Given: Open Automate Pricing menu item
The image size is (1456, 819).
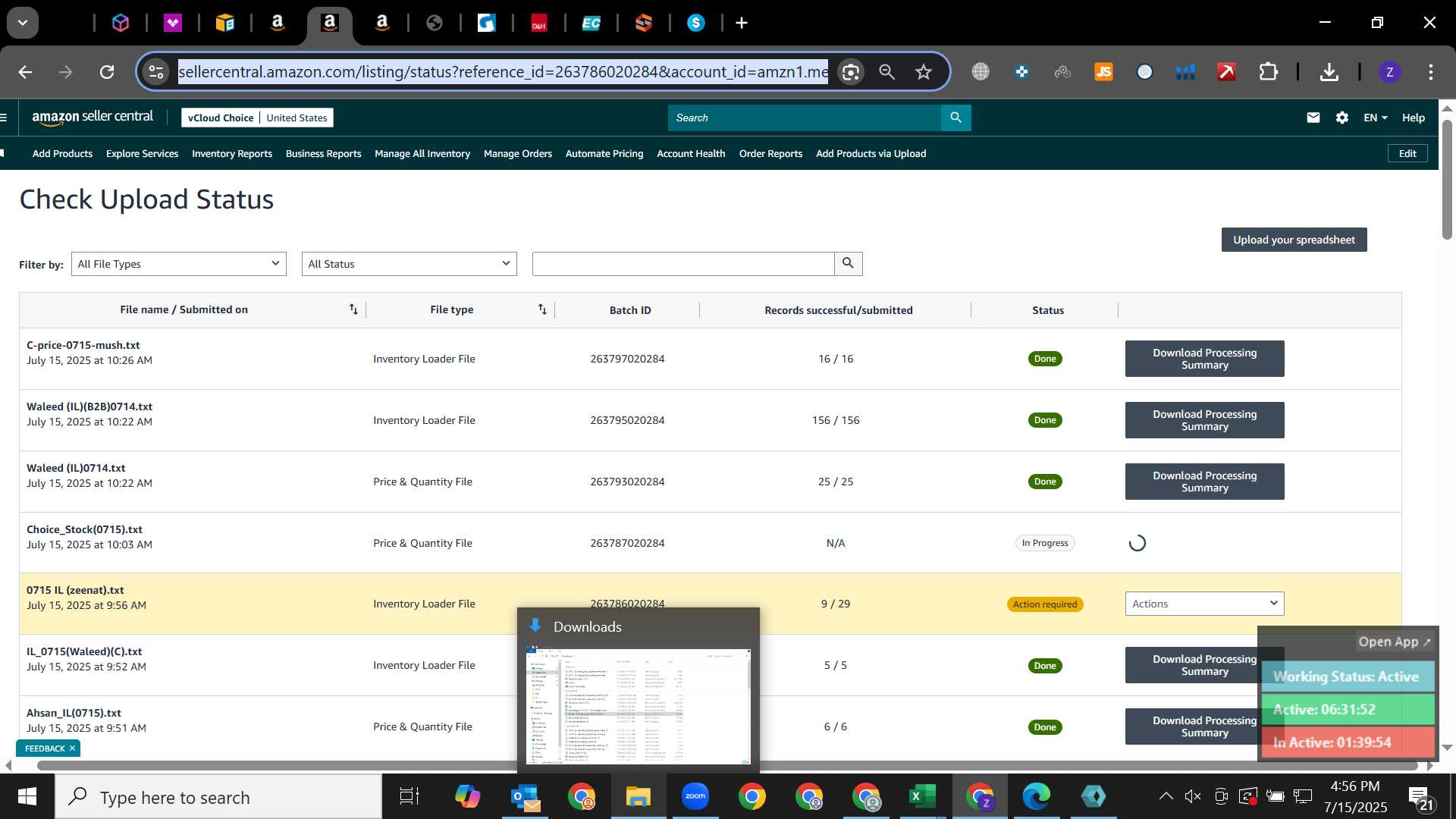Looking at the screenshot, I should click(604, 153).
